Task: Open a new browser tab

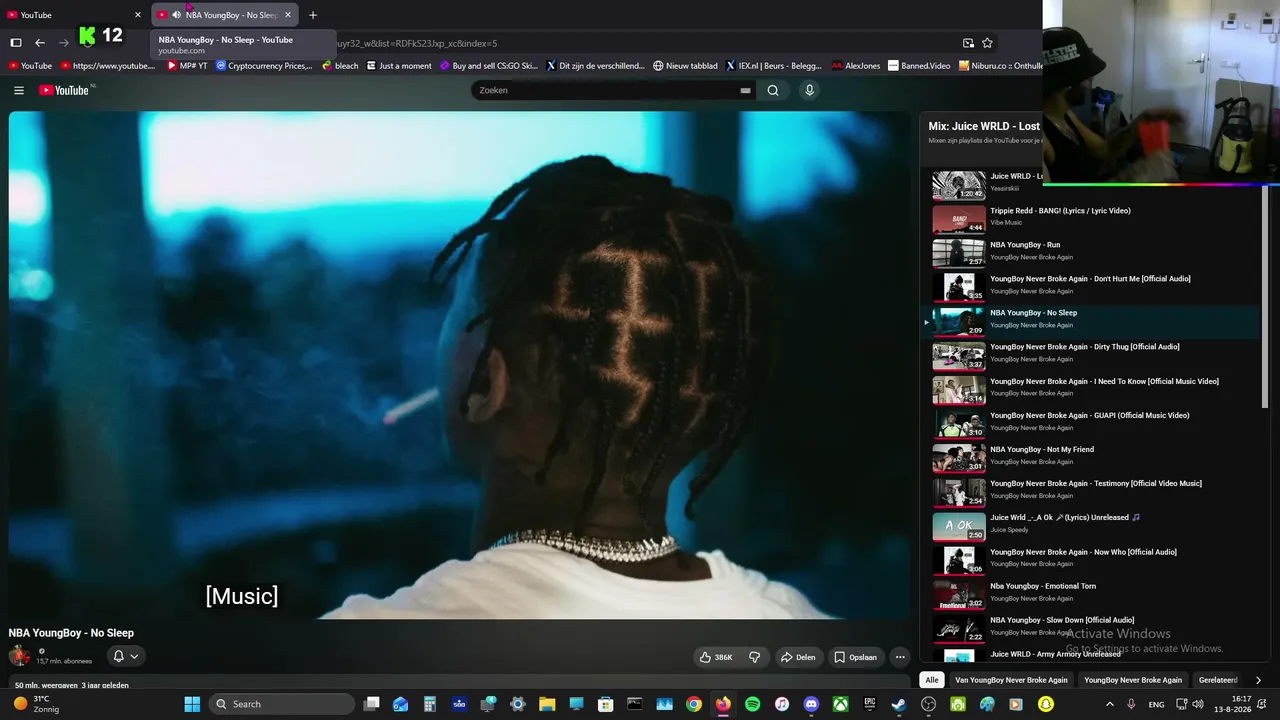Action: 313,15
